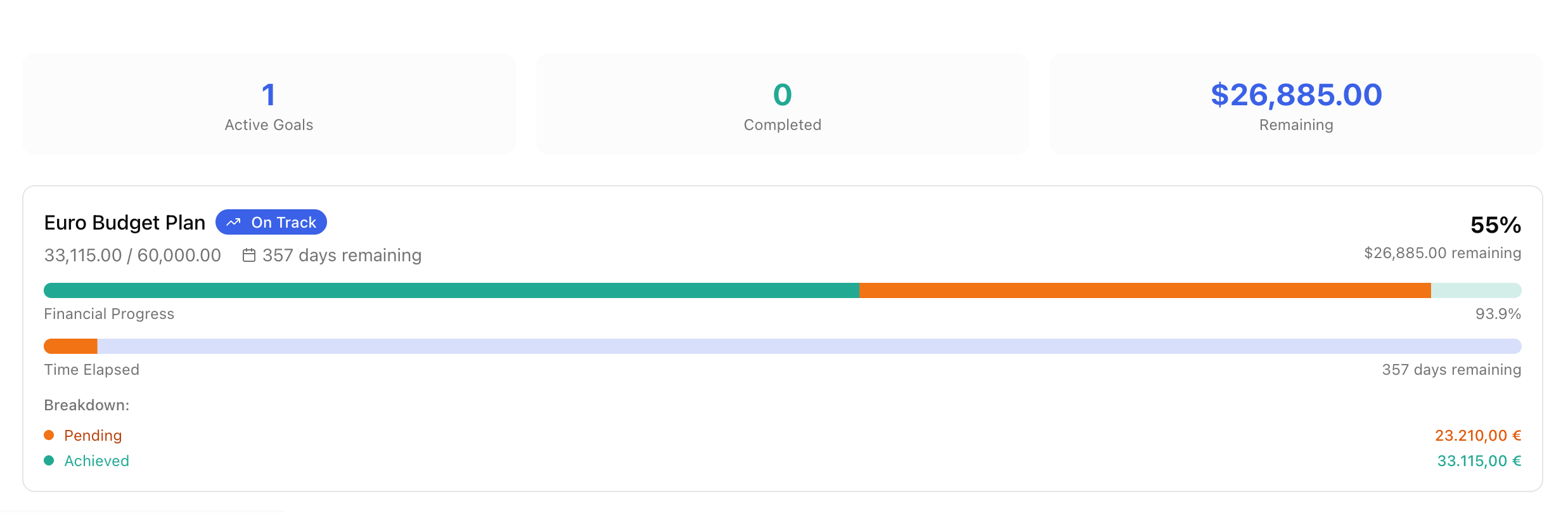Click the 357 days remaining label

coord(341,255)
